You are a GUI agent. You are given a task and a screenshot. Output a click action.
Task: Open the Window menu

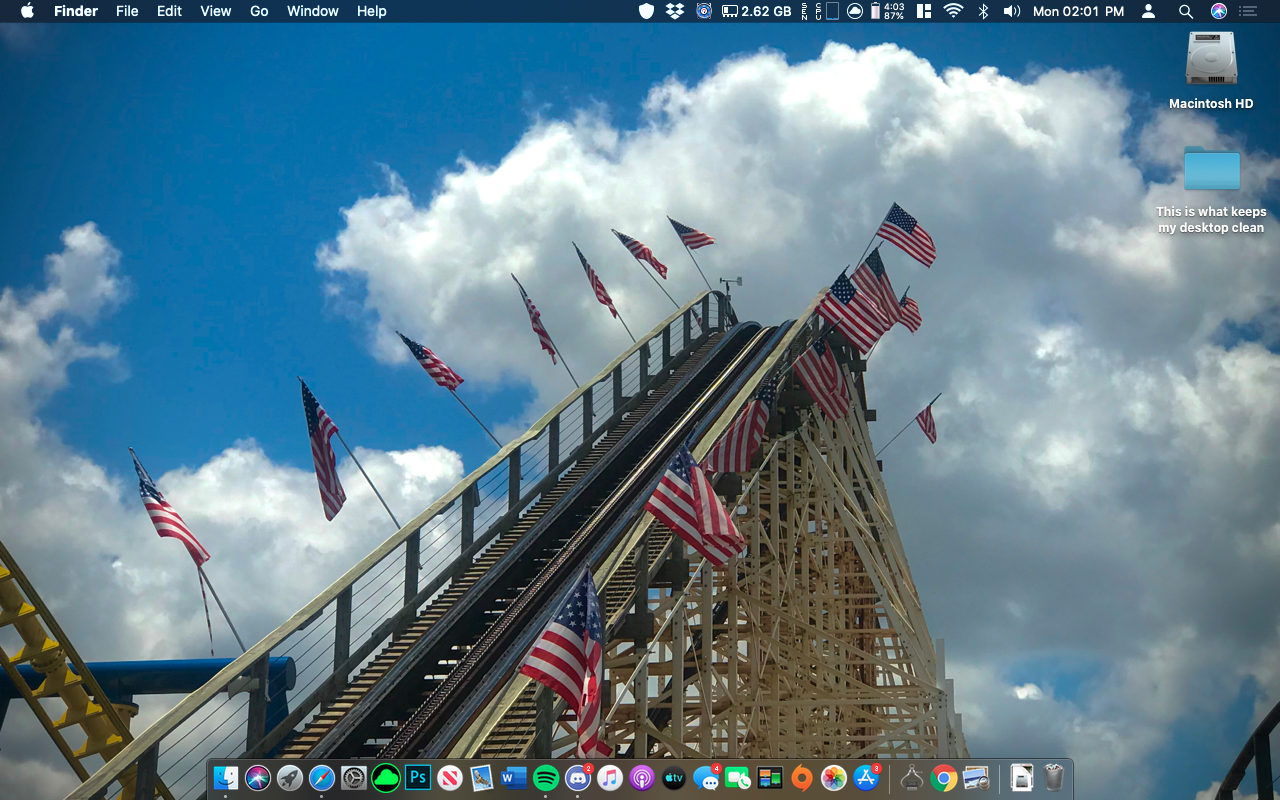point(312,11)
